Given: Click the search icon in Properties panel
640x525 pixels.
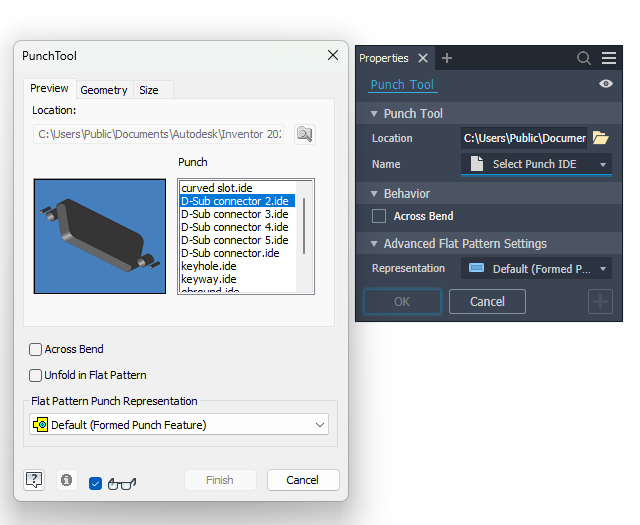Looking at the screenshot, I should coord(584,58).
